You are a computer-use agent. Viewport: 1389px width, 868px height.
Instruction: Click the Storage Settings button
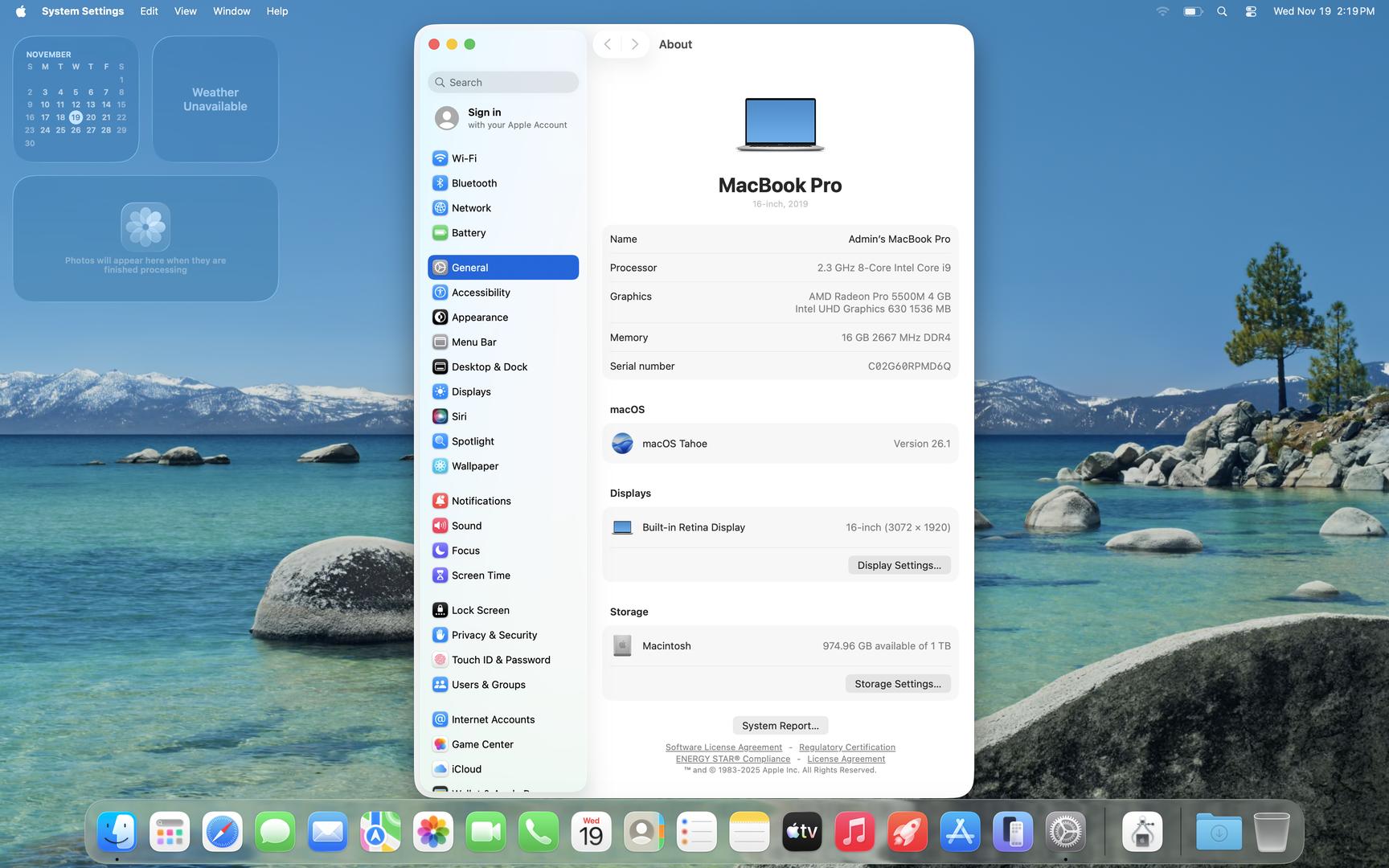(897, 684)
